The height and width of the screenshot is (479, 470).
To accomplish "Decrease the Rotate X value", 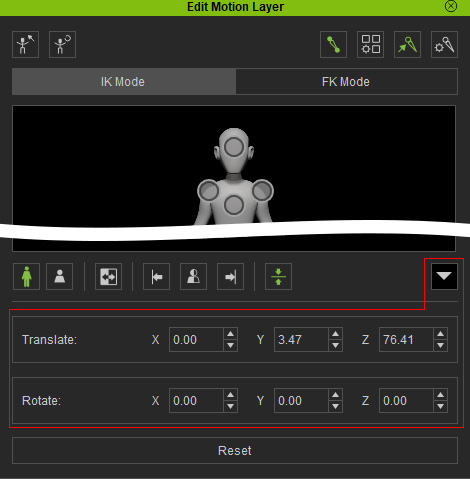I will (x=230, y=407).
